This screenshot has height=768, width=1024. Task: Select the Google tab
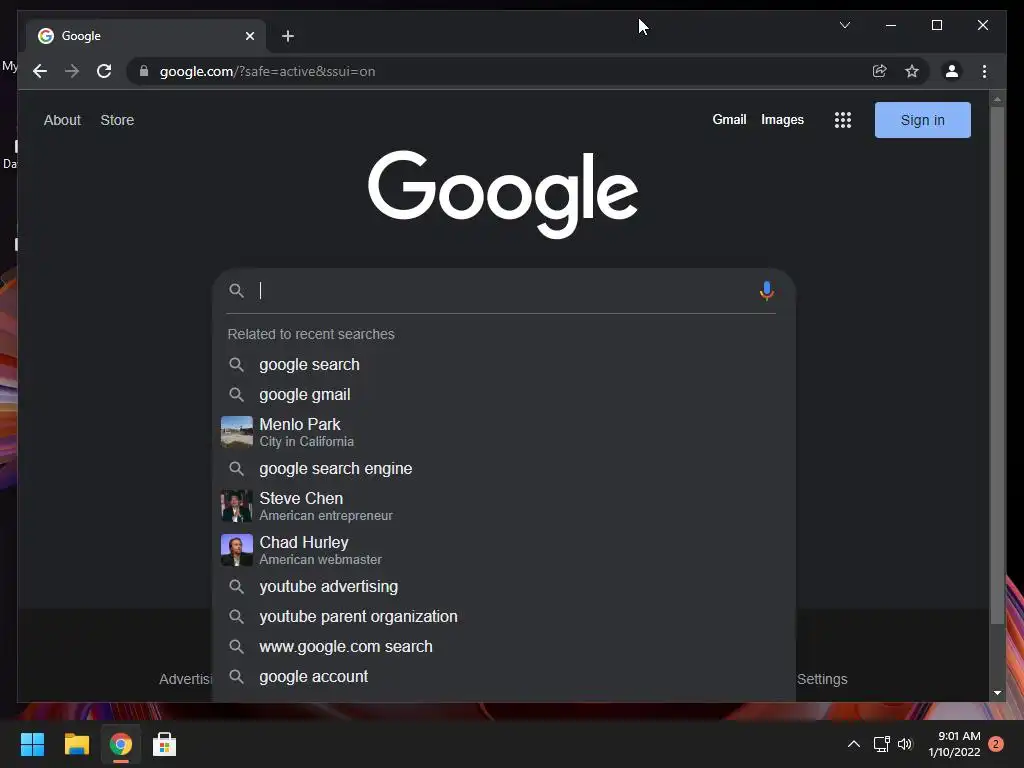coord(145,36)
